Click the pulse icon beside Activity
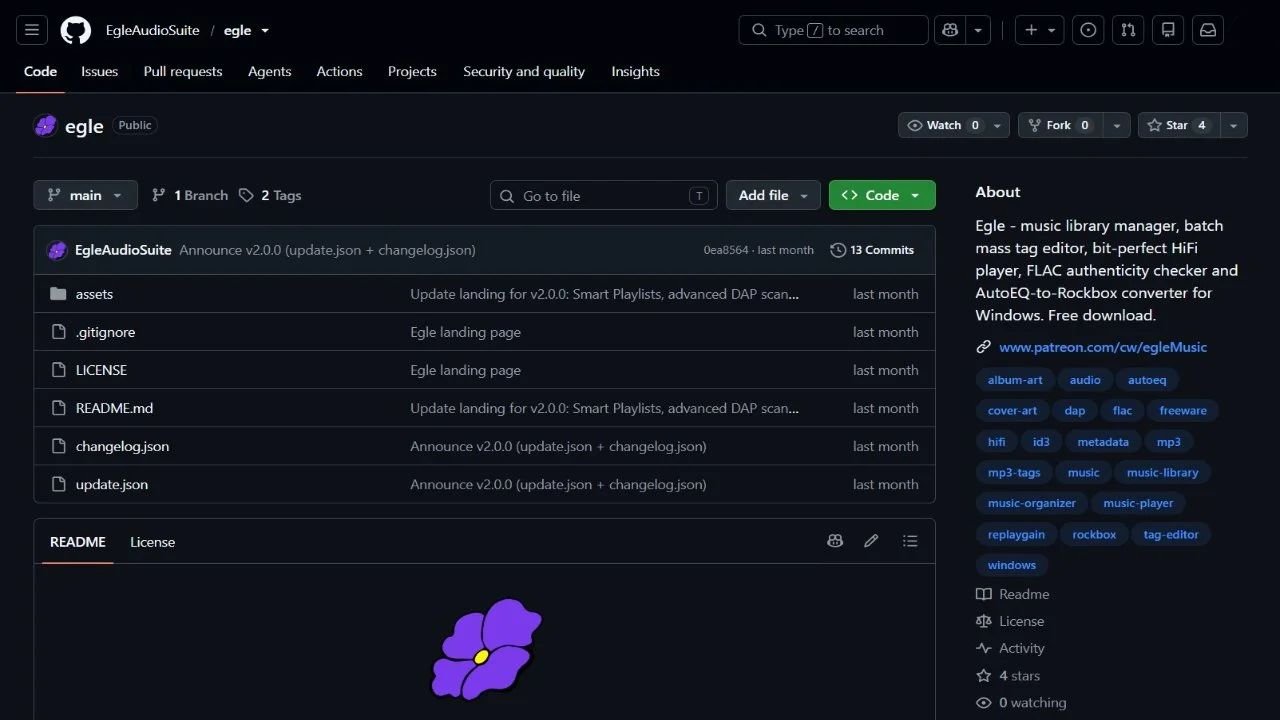Viewport: 1280px width, 720px height. 984,648
